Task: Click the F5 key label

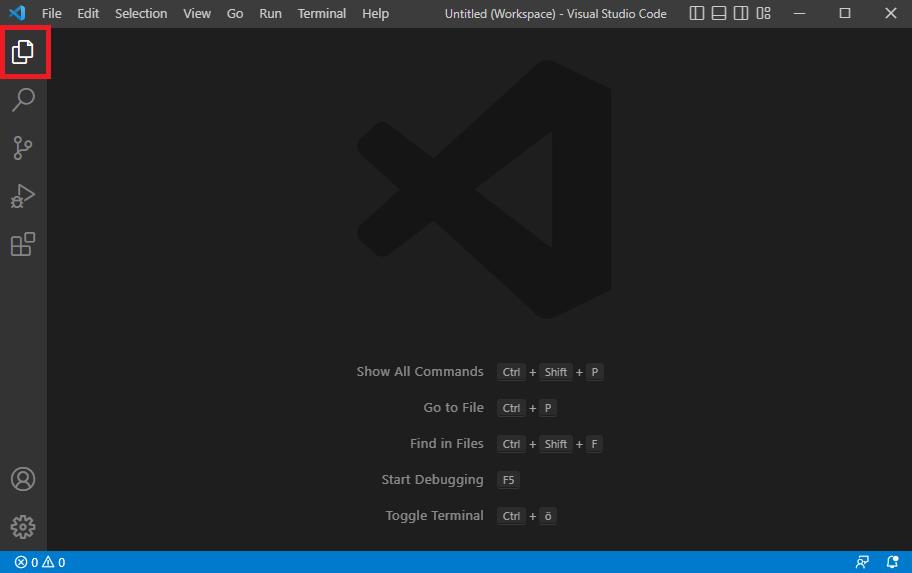Action: (x=508, y=480)
